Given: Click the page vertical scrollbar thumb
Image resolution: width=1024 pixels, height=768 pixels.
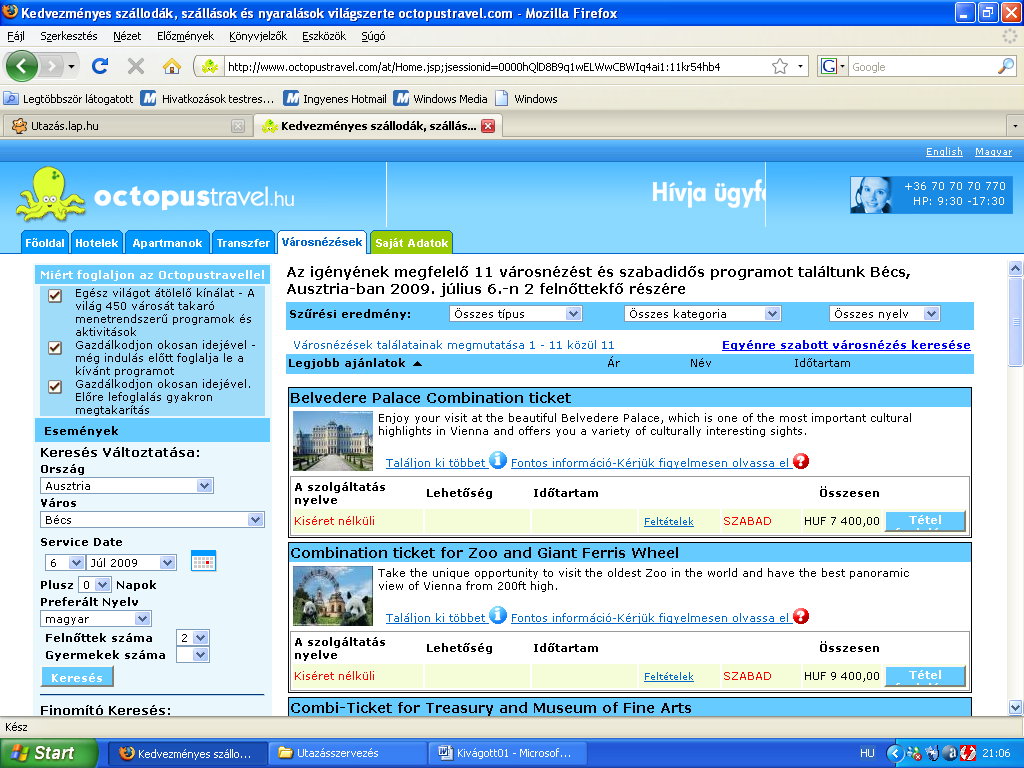Looking at the screenshot, I should coord(1015,321).
